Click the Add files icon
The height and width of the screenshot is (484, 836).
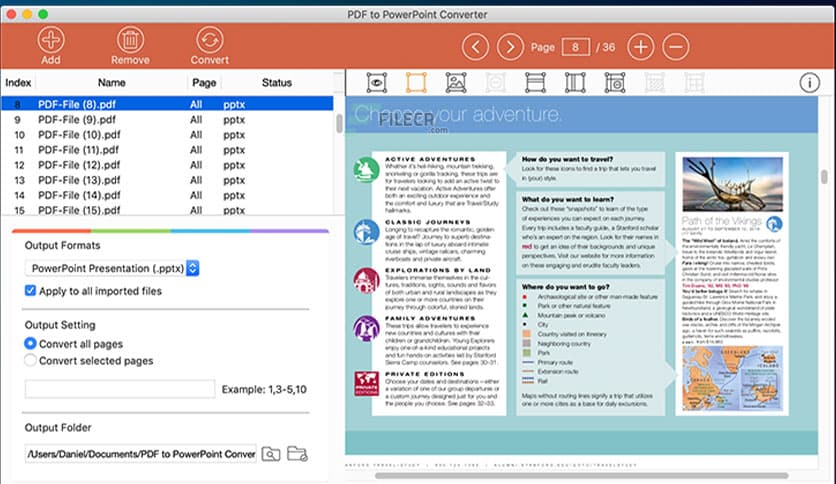[x=51, y=40]
